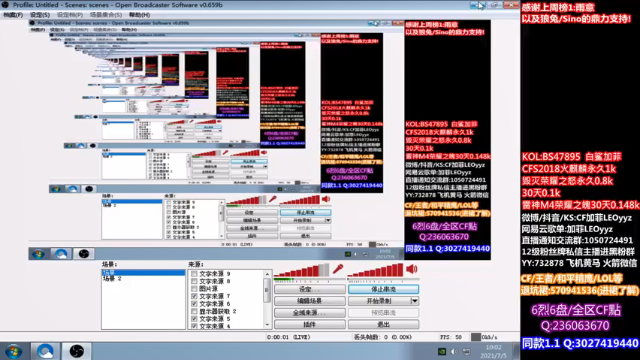Uncheck the 文字来源 5 source checkbox
This screenshot has width=640, height=360.
coord(194,319)
